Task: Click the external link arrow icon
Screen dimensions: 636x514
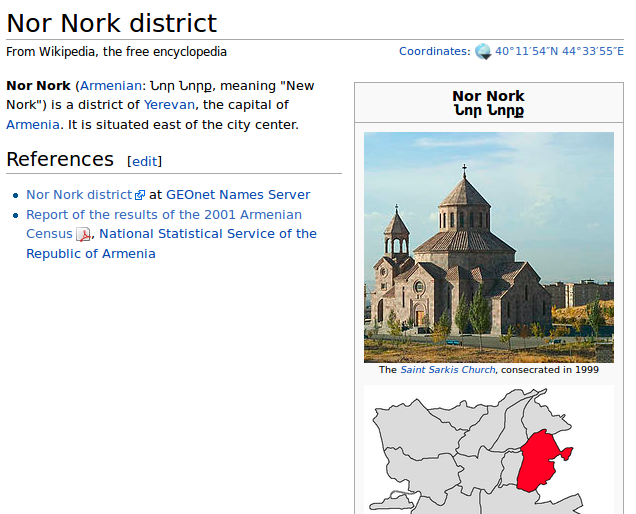Action: click(x=140, y=196)
